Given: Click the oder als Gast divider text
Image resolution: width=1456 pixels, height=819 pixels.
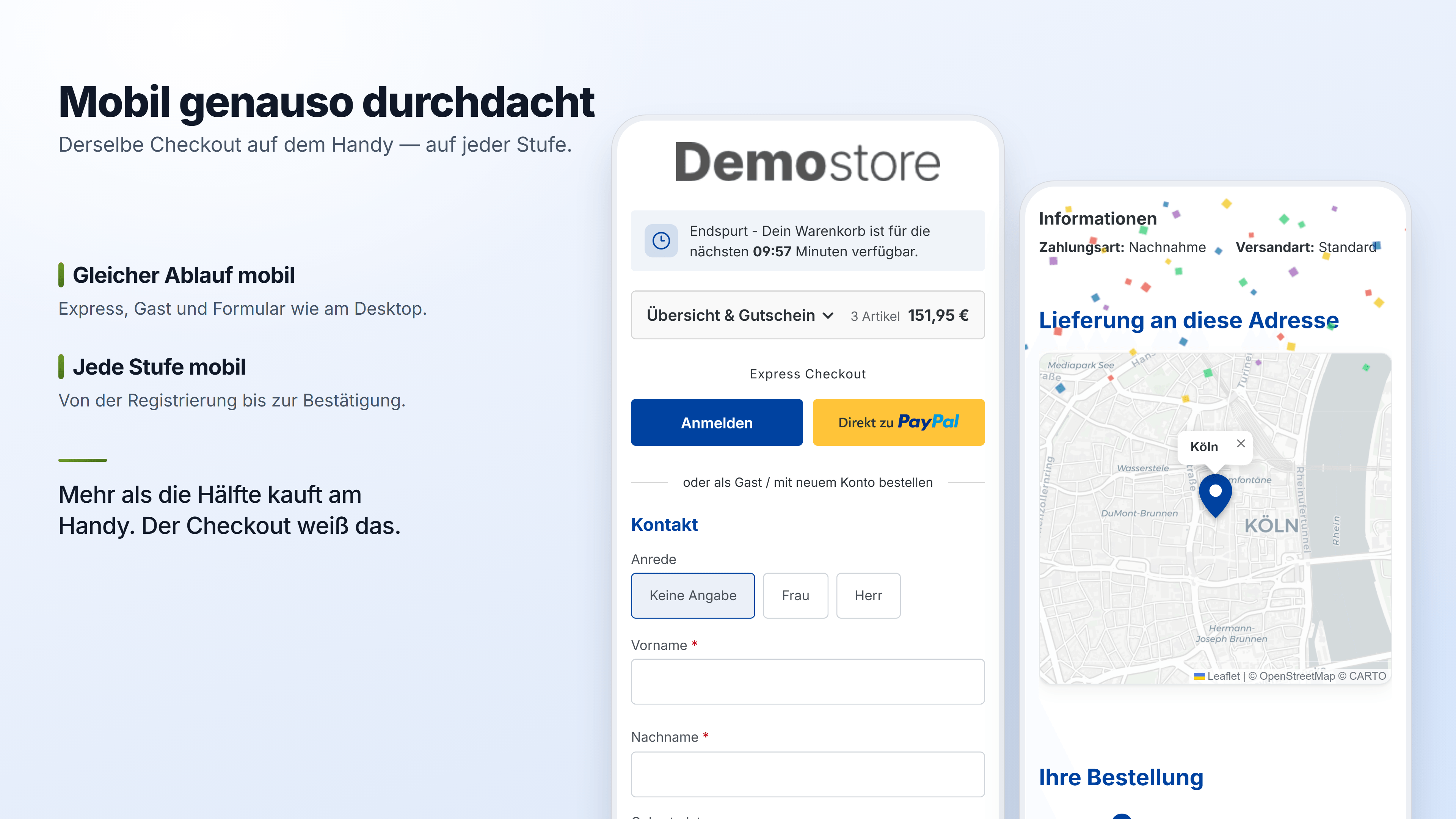Looking at the screenshot, I should (808, 483).
